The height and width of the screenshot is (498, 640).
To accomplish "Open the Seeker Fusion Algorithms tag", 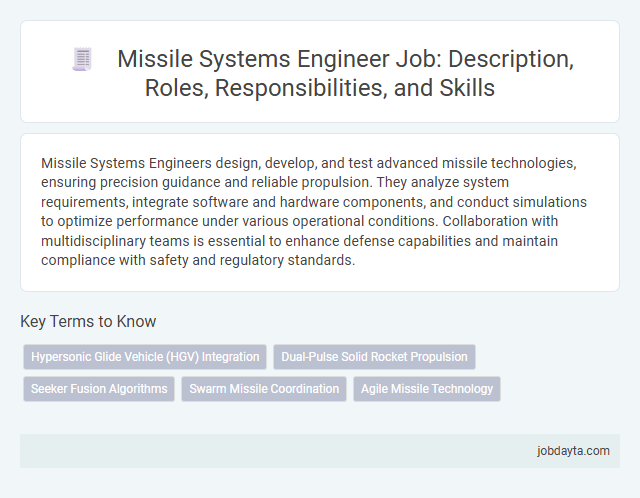I will pos(99,389).
